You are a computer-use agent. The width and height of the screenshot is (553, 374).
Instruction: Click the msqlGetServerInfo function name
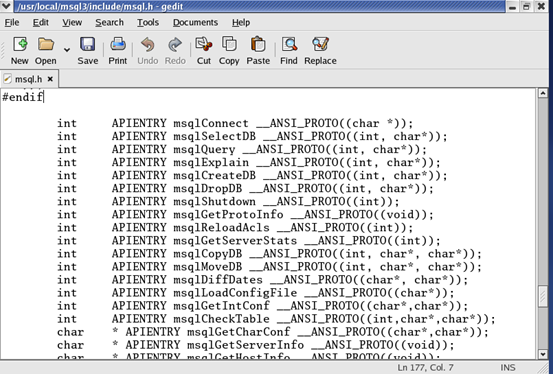pyautogui.click(x=245, y=345)
